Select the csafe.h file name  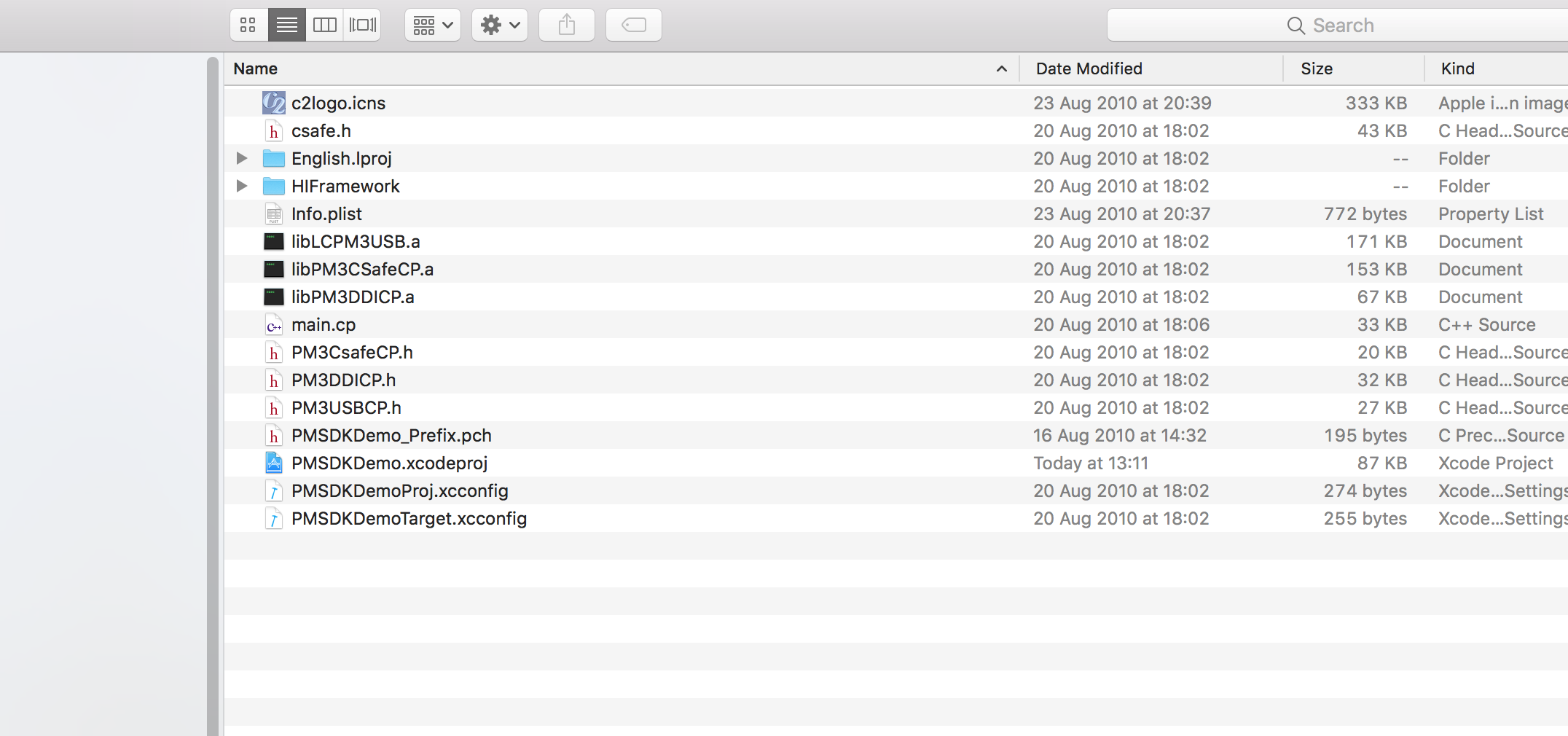point(321,130)
